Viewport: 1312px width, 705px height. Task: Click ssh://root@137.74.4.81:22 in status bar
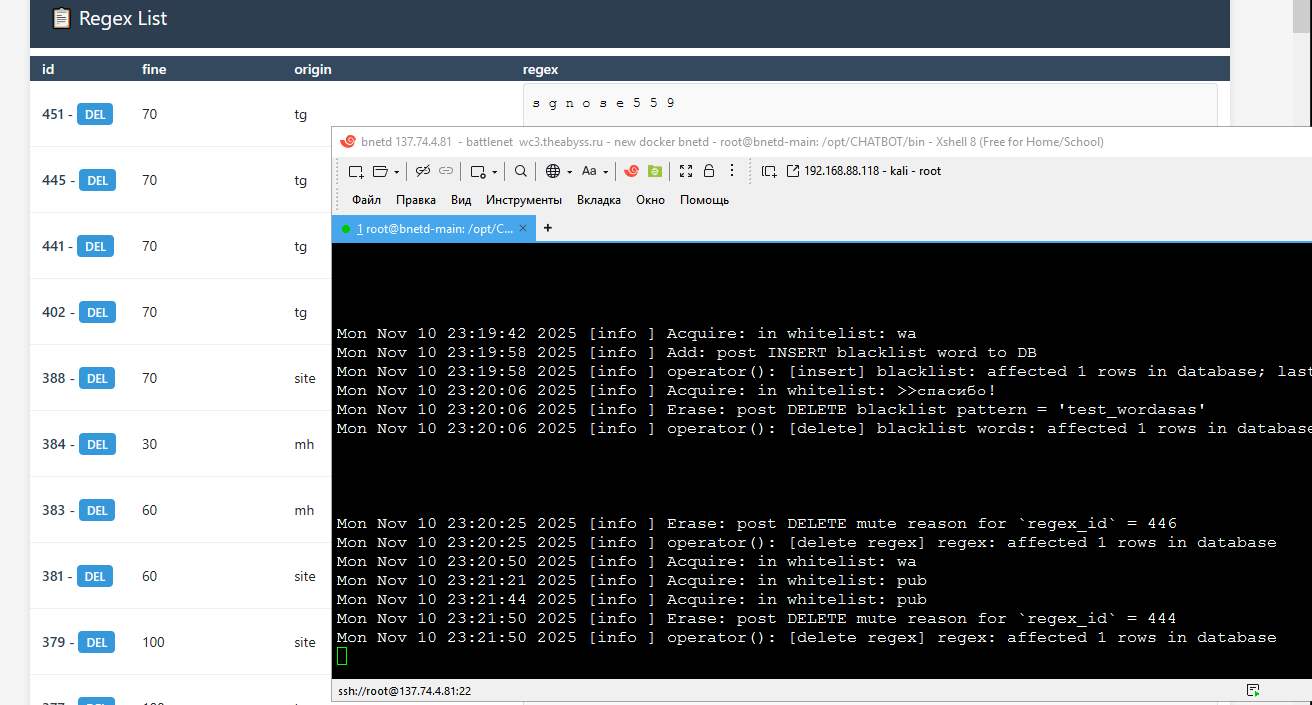click(x=405, y=691)
